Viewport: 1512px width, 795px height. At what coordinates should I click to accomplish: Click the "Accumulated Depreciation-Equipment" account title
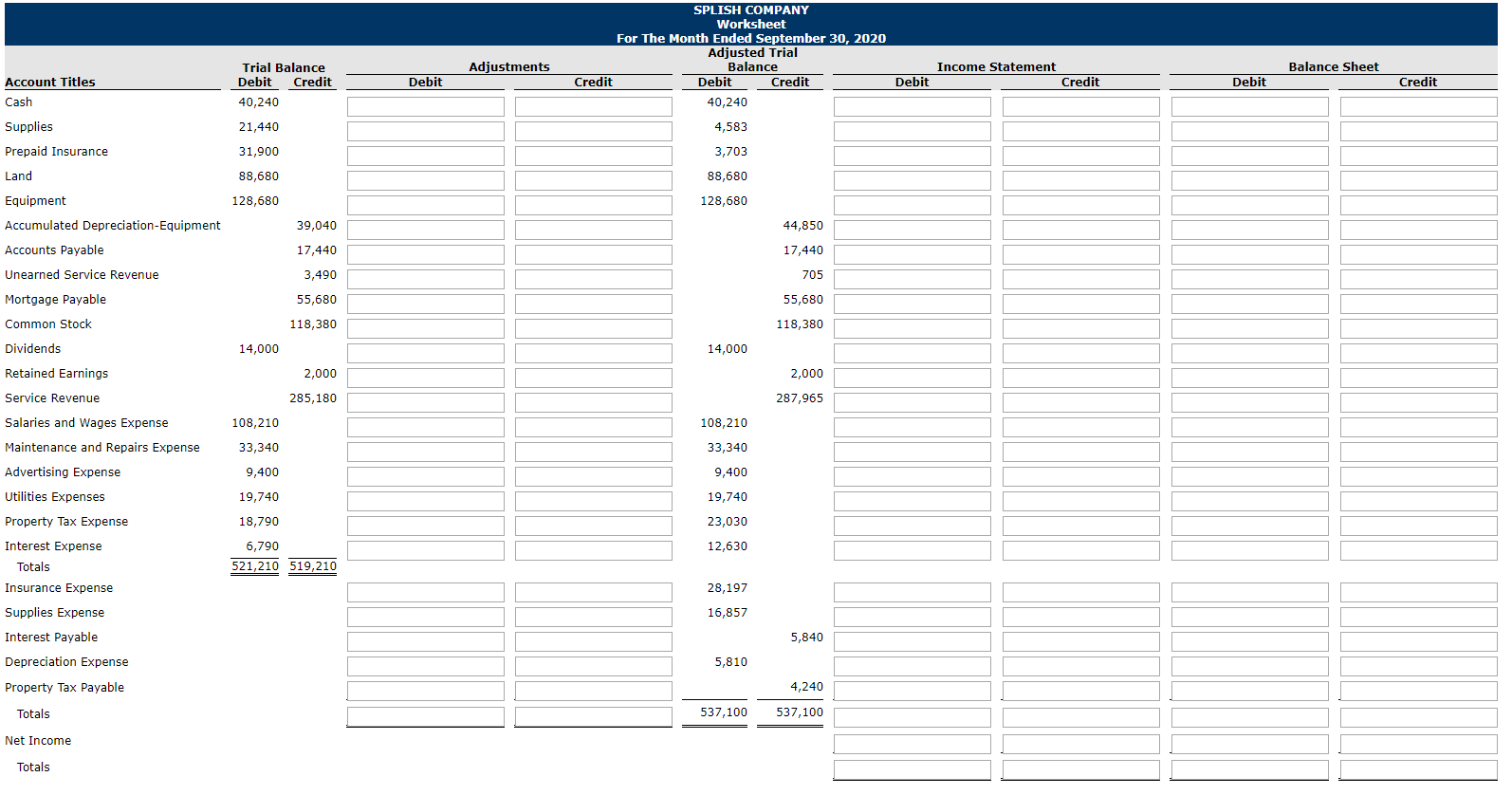[113, 226]
